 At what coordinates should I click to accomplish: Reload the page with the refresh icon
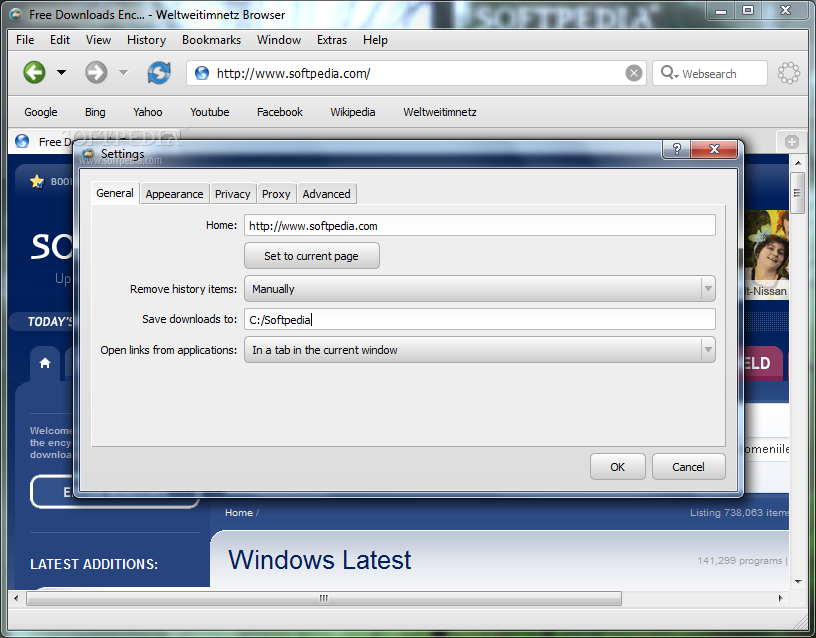[159, 72]
